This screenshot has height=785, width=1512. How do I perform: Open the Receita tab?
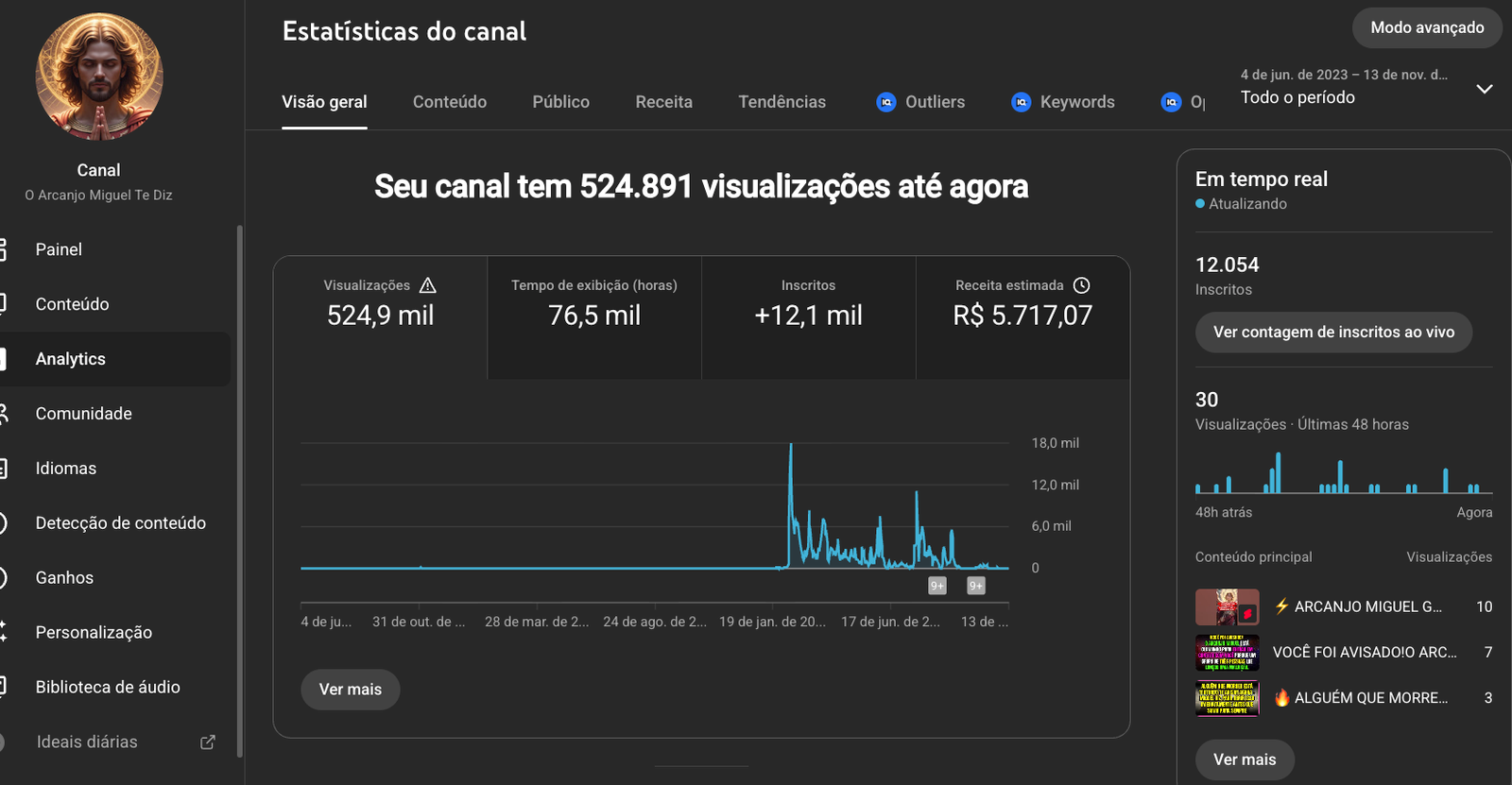coord(663,102)
